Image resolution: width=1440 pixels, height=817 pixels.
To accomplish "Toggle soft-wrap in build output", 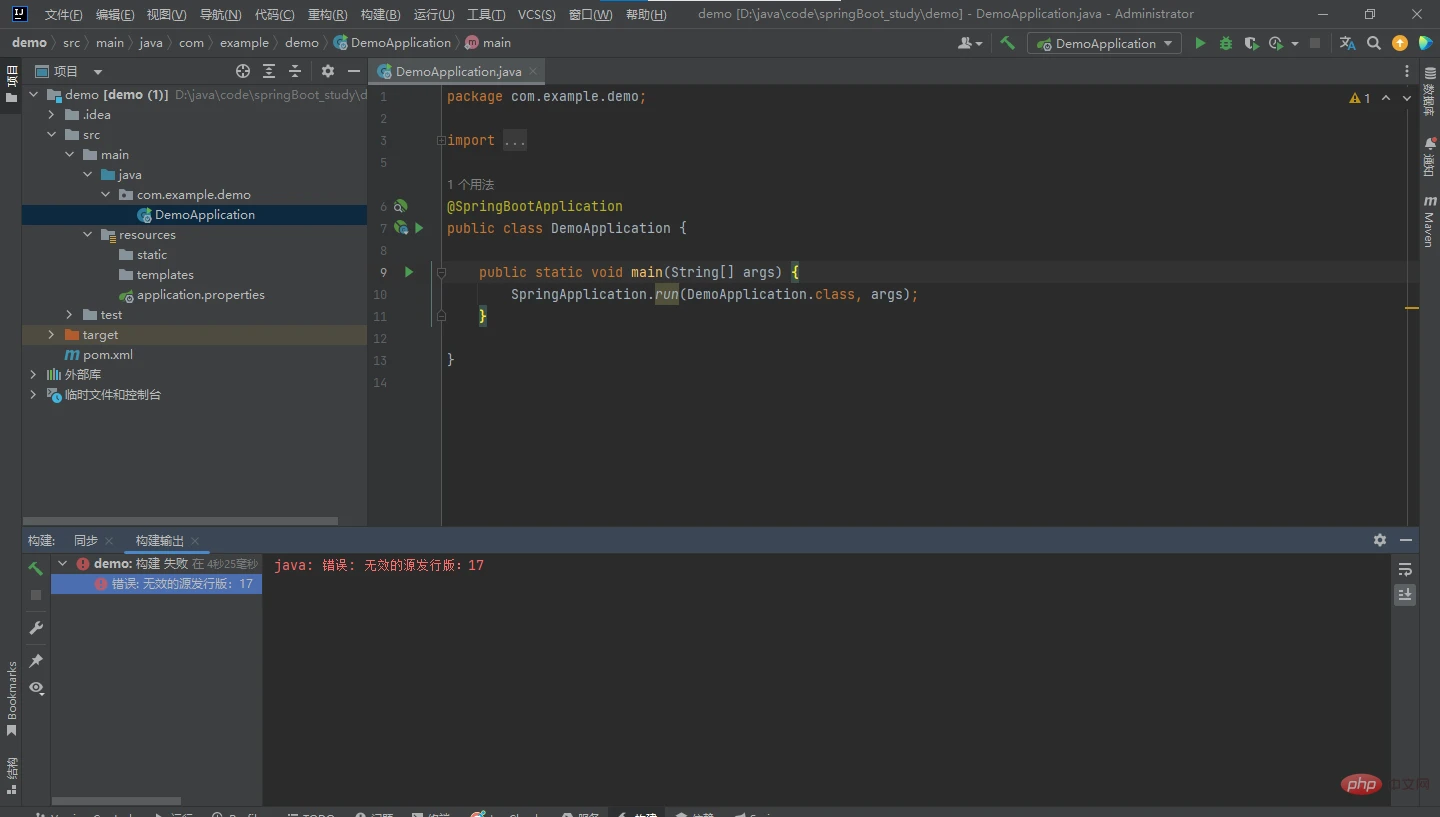I will click(x=1405, y=569).
